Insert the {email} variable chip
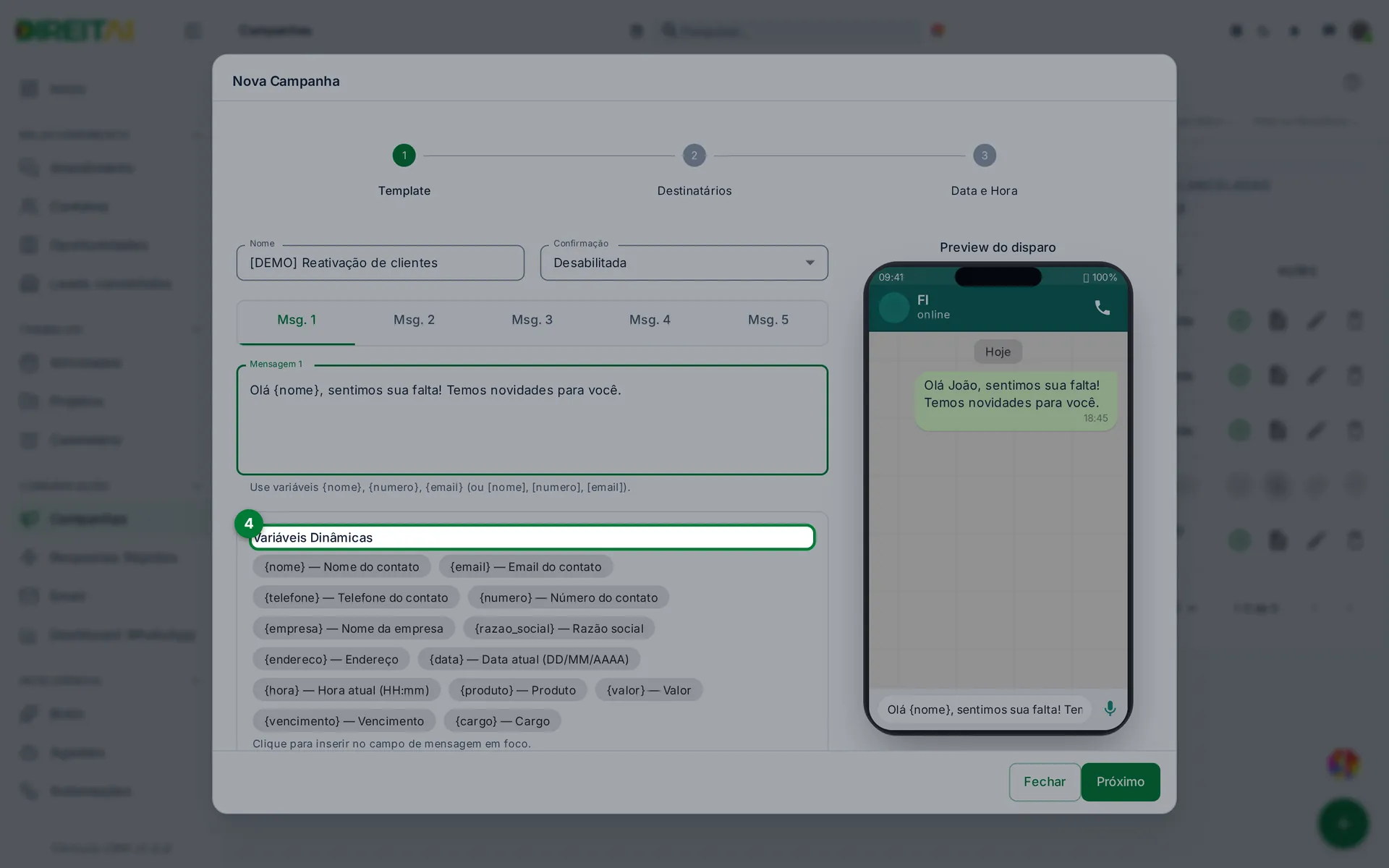1389x868 pixels. coord(525,567)
